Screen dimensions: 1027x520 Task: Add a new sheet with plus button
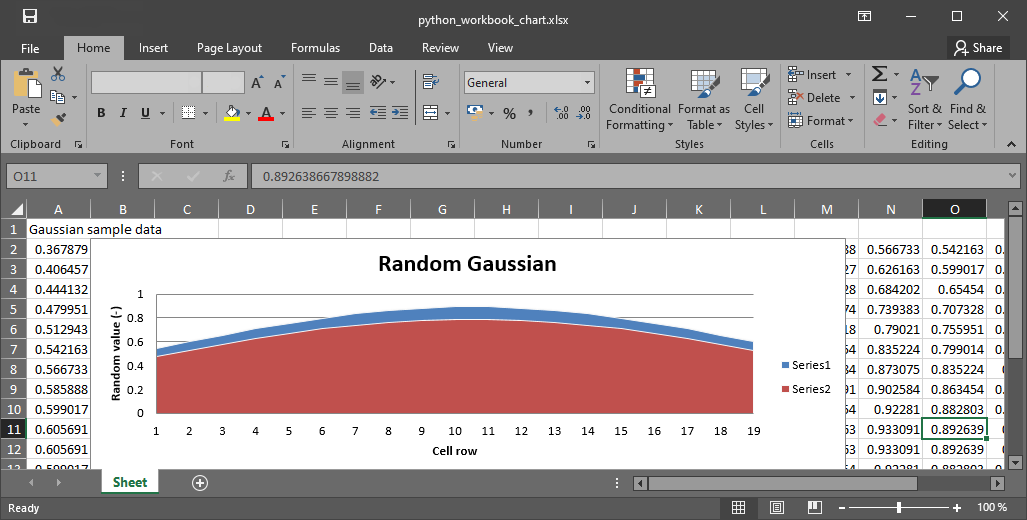click(200, 483)
